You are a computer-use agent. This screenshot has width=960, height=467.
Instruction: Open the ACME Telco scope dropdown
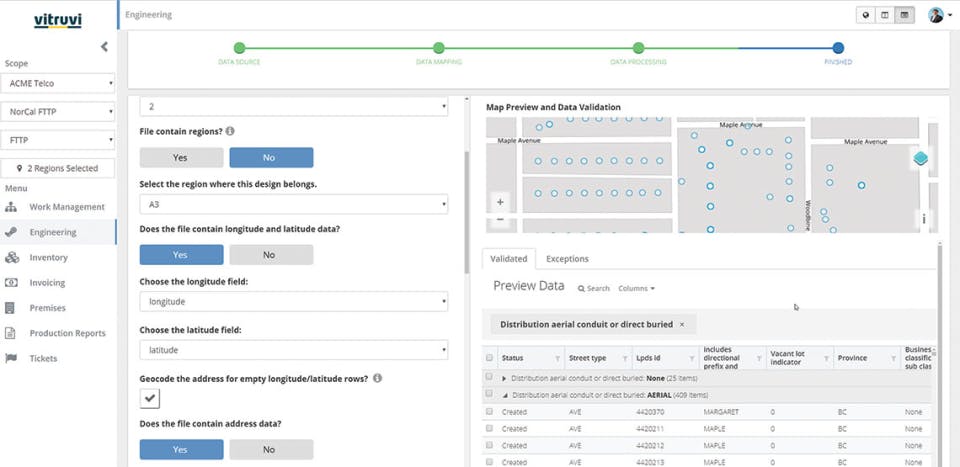(58, 83)
